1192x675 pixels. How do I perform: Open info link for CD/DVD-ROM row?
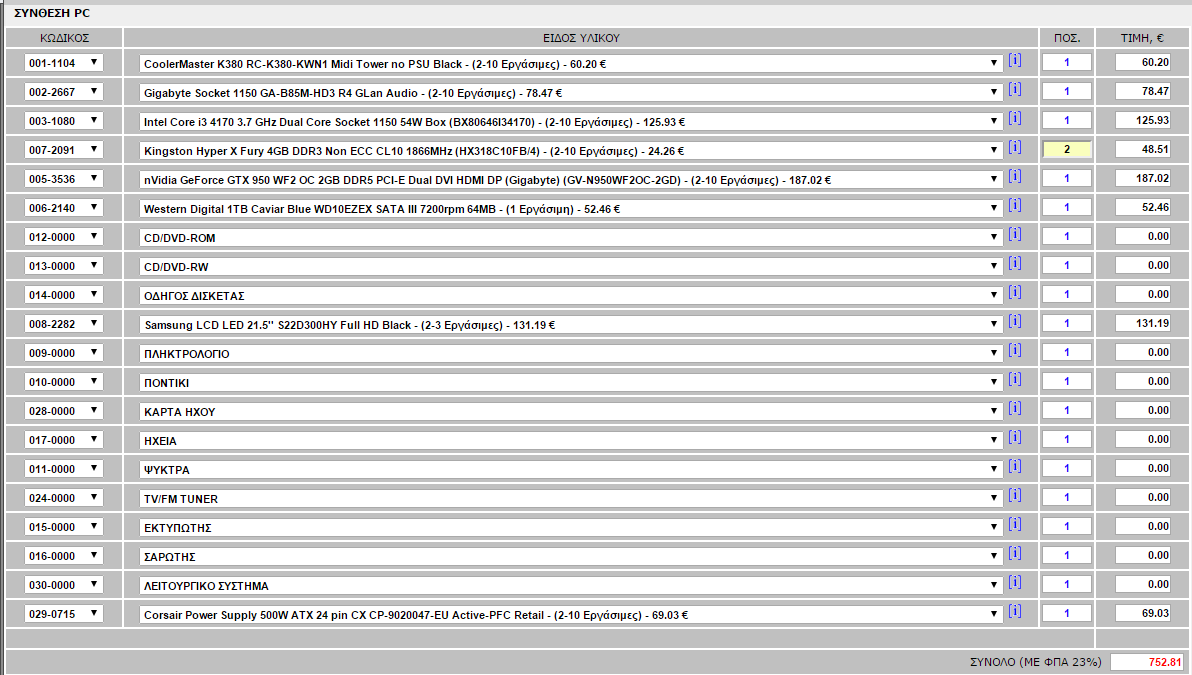point(1015,234)
